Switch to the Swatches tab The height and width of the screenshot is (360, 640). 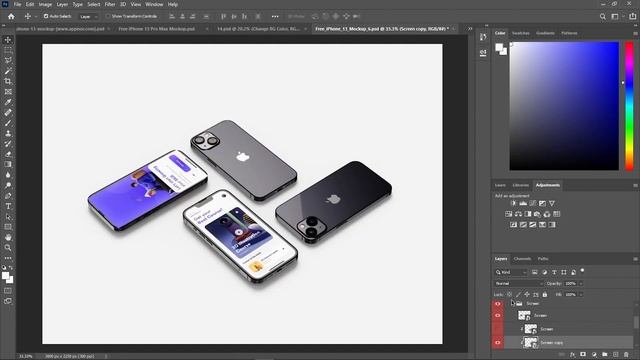click(x=521, y=33)
